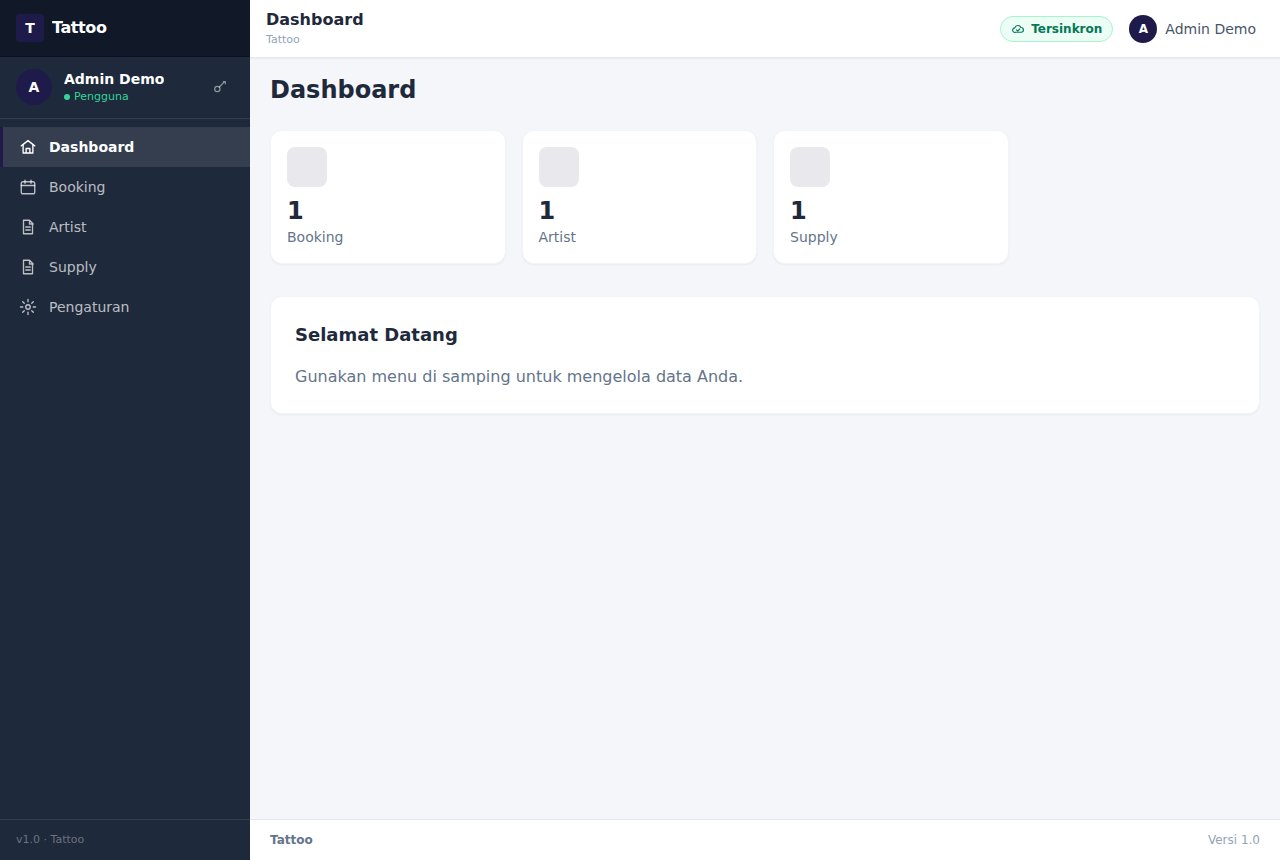Screen dimensions: 1280x860
Task: Click the Pengaturan gear icon
Action: (x=28, y=307)
